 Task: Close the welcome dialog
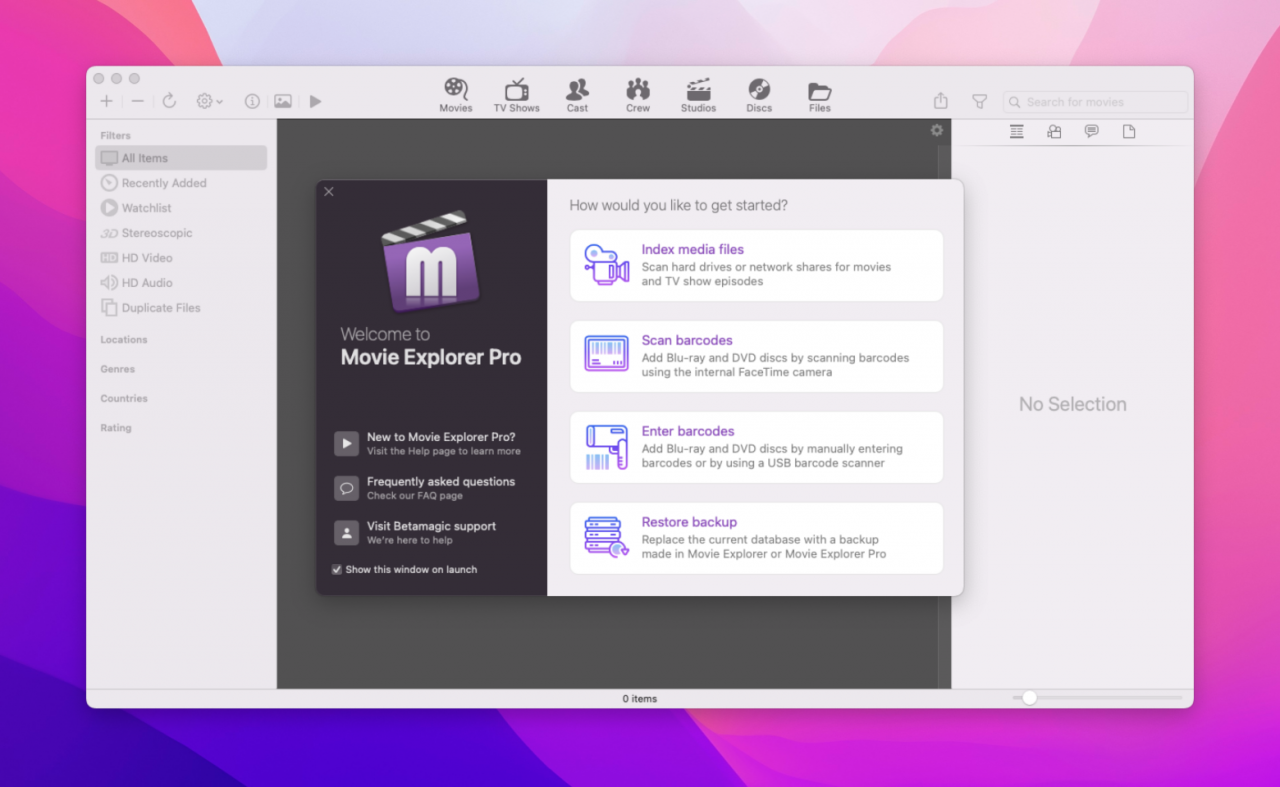click(329, 192)
